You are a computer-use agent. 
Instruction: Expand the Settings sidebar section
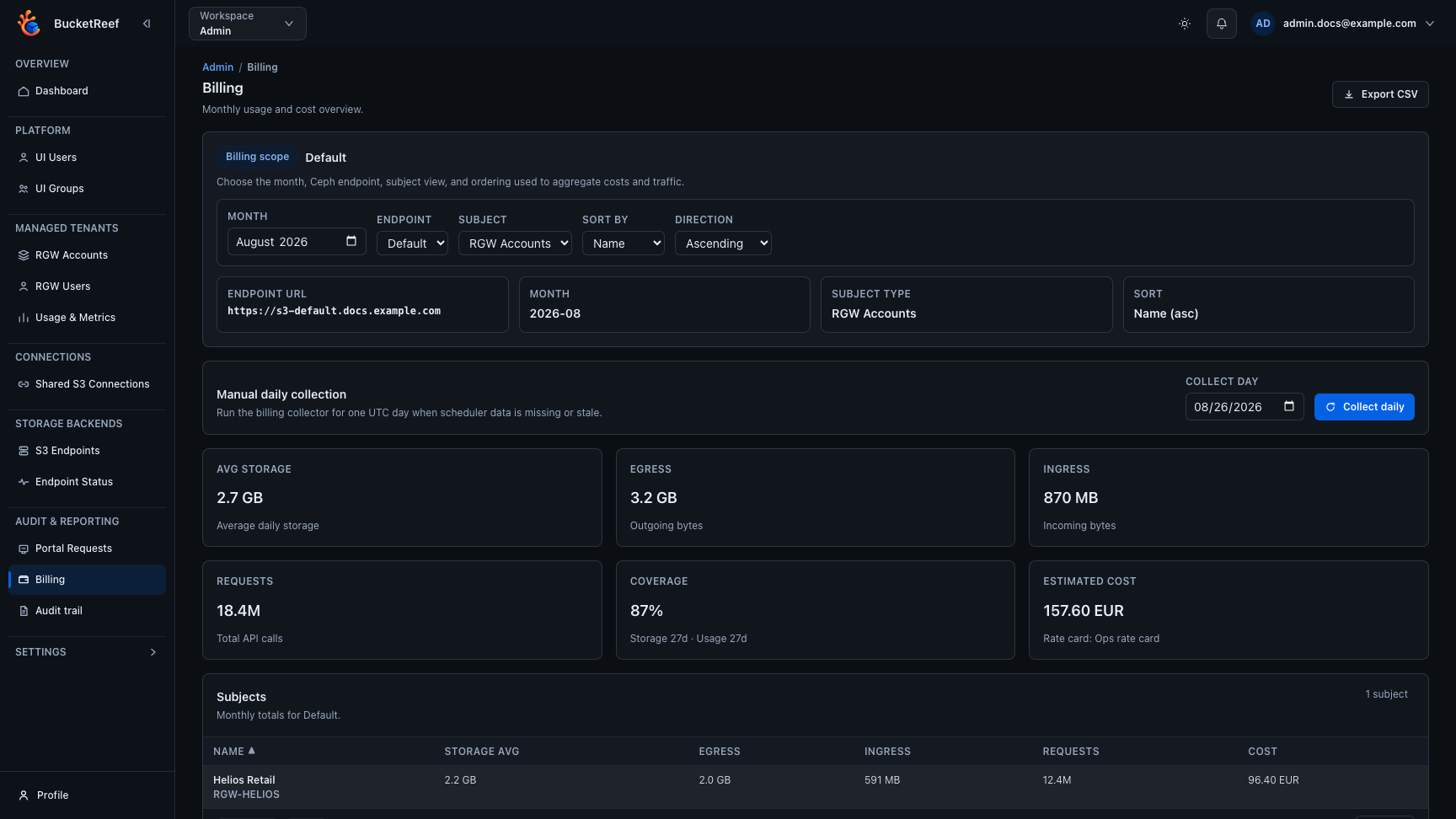tap(87, 652)
